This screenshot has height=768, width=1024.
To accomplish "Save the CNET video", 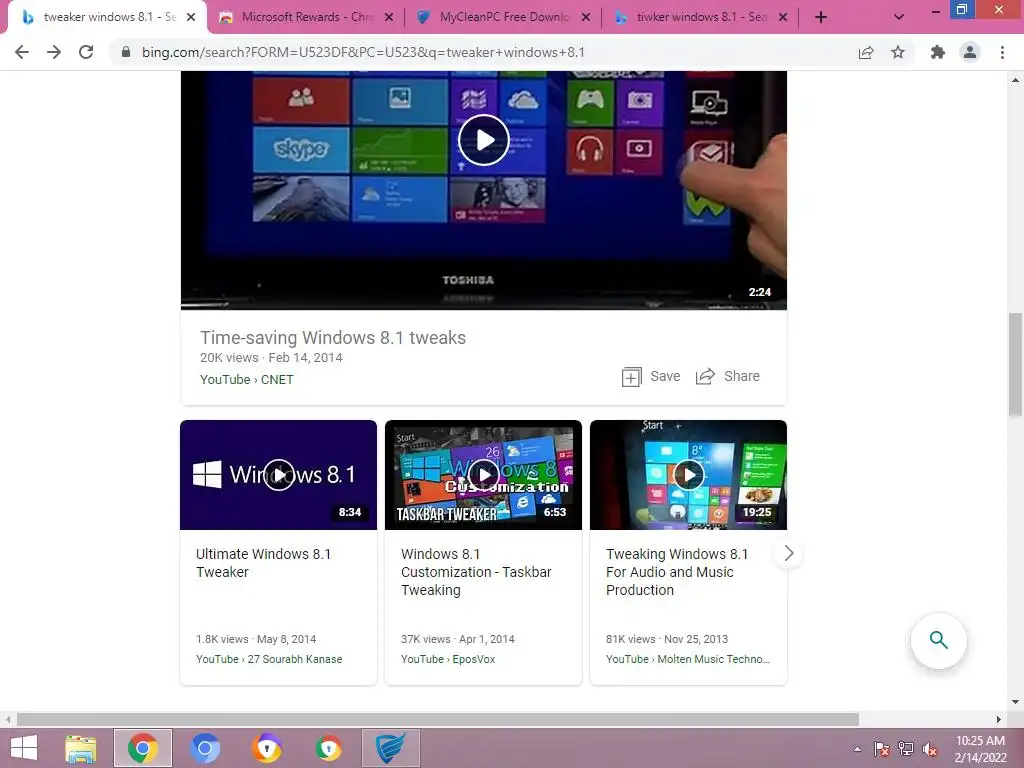I will click(651, 377).
